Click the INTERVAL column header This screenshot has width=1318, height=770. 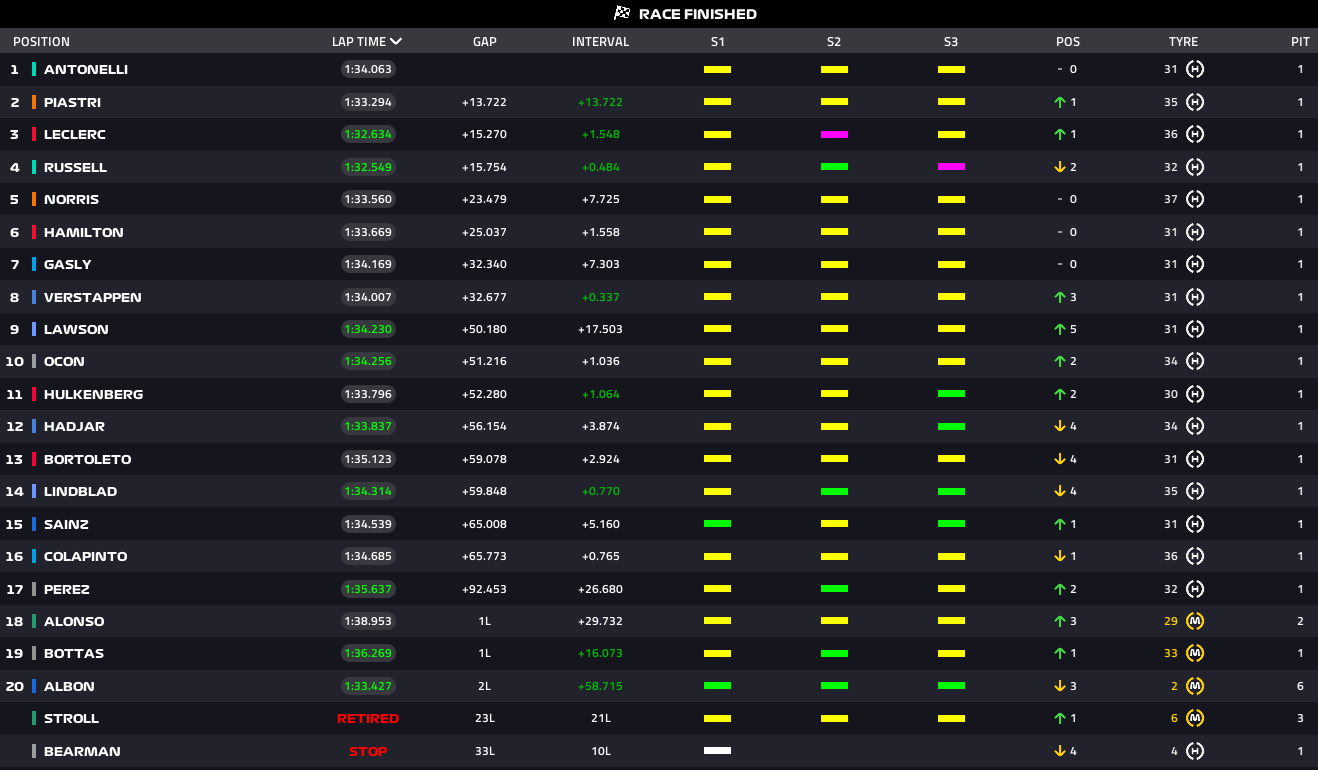[600, 42]
